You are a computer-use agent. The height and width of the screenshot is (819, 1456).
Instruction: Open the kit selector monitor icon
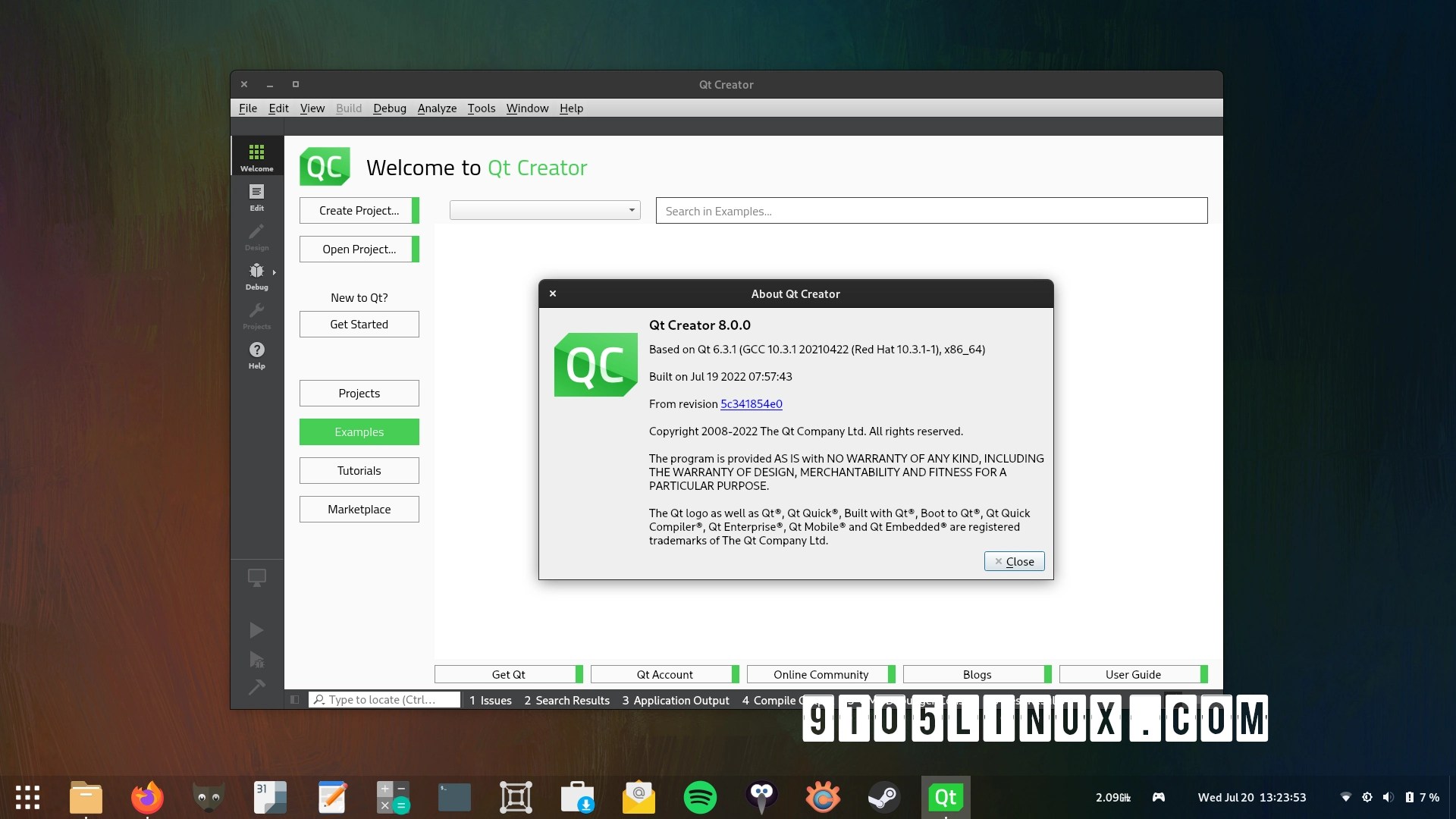click(x=257, y=577)
